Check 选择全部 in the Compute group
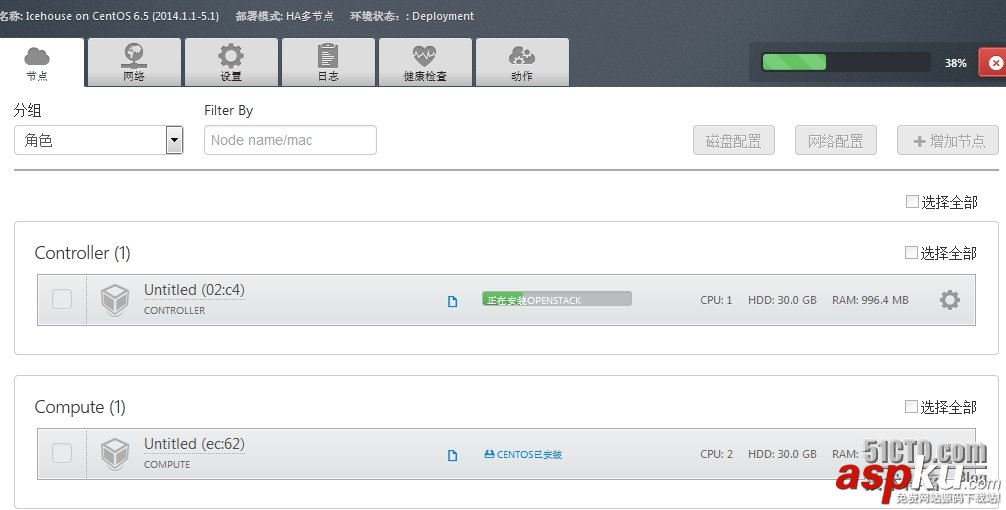Viewport: 1006px width, 510px height. tap(911, 406)
